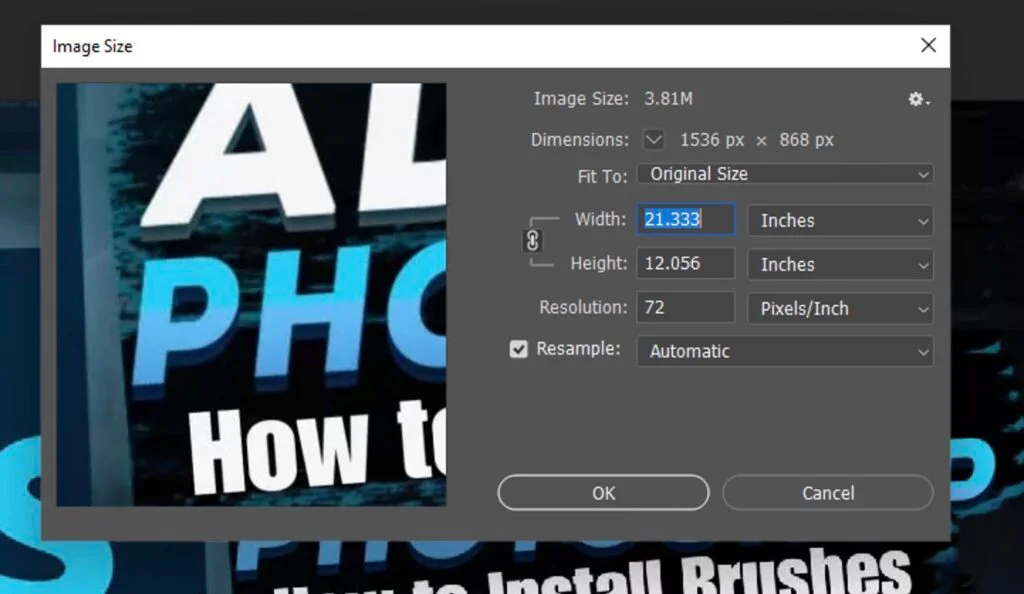Click the Height value field 12.056
The image size is (1024, 594).
[684, 263]
